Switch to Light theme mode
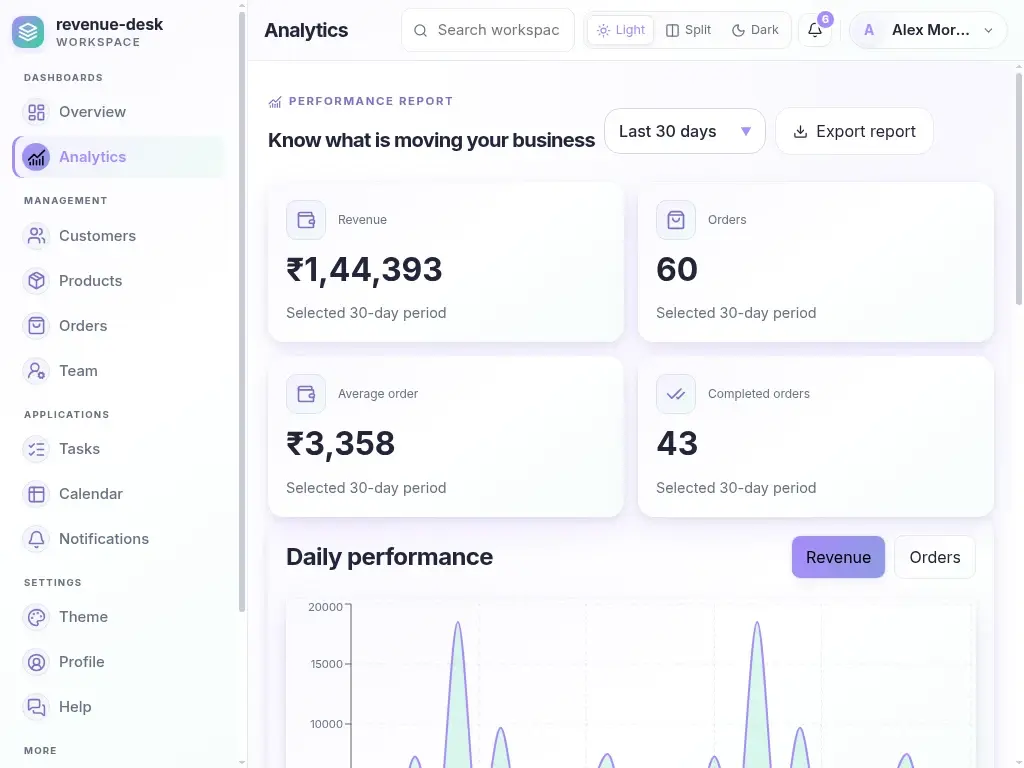 (x=620, y=30)
